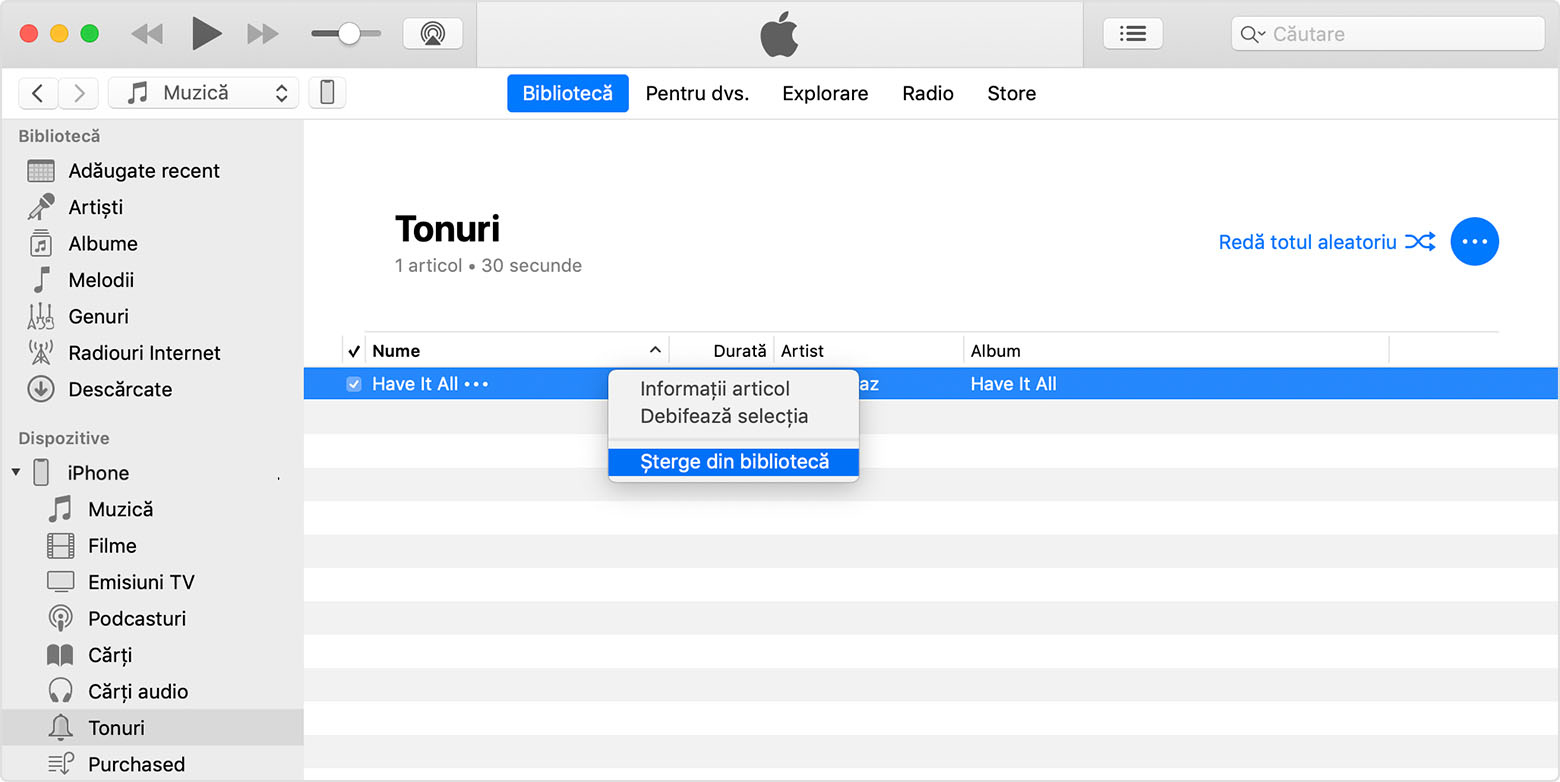Click the Artiști microphone icon

click(41, 207)
